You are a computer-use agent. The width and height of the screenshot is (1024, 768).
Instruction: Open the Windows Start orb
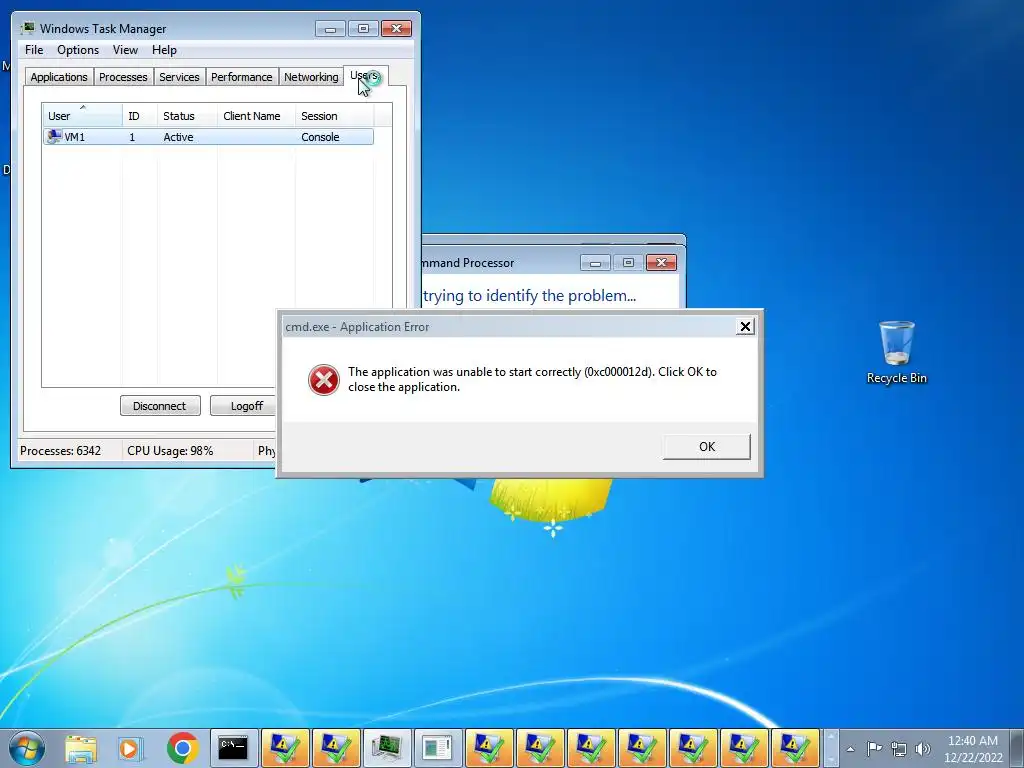pos(27,748)
